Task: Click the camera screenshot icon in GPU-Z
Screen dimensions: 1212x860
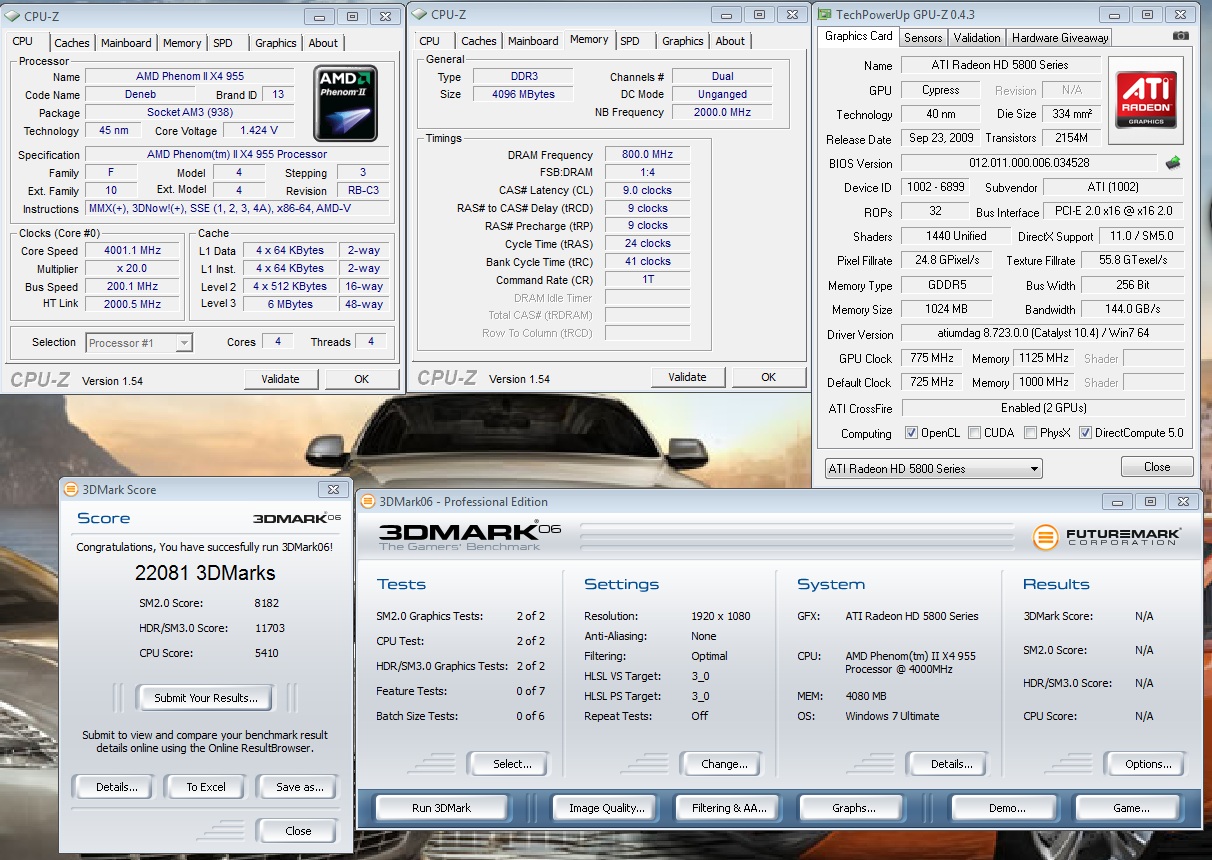Action: coord(1181,35)
